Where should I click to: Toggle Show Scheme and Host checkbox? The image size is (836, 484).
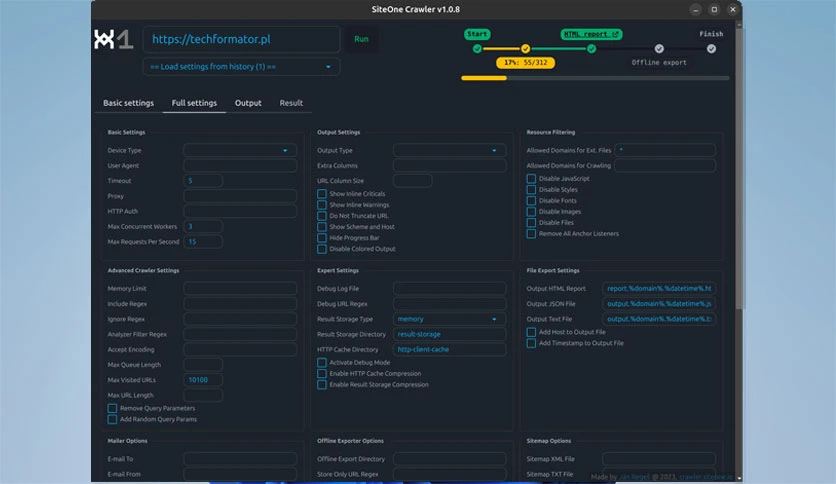[x=321, y=227]
